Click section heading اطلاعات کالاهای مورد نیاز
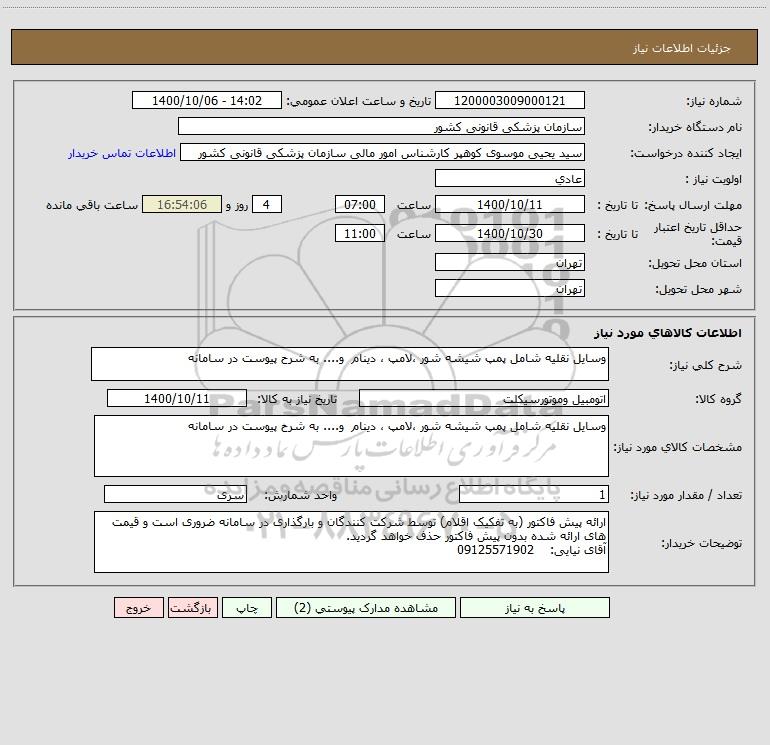 668,332
